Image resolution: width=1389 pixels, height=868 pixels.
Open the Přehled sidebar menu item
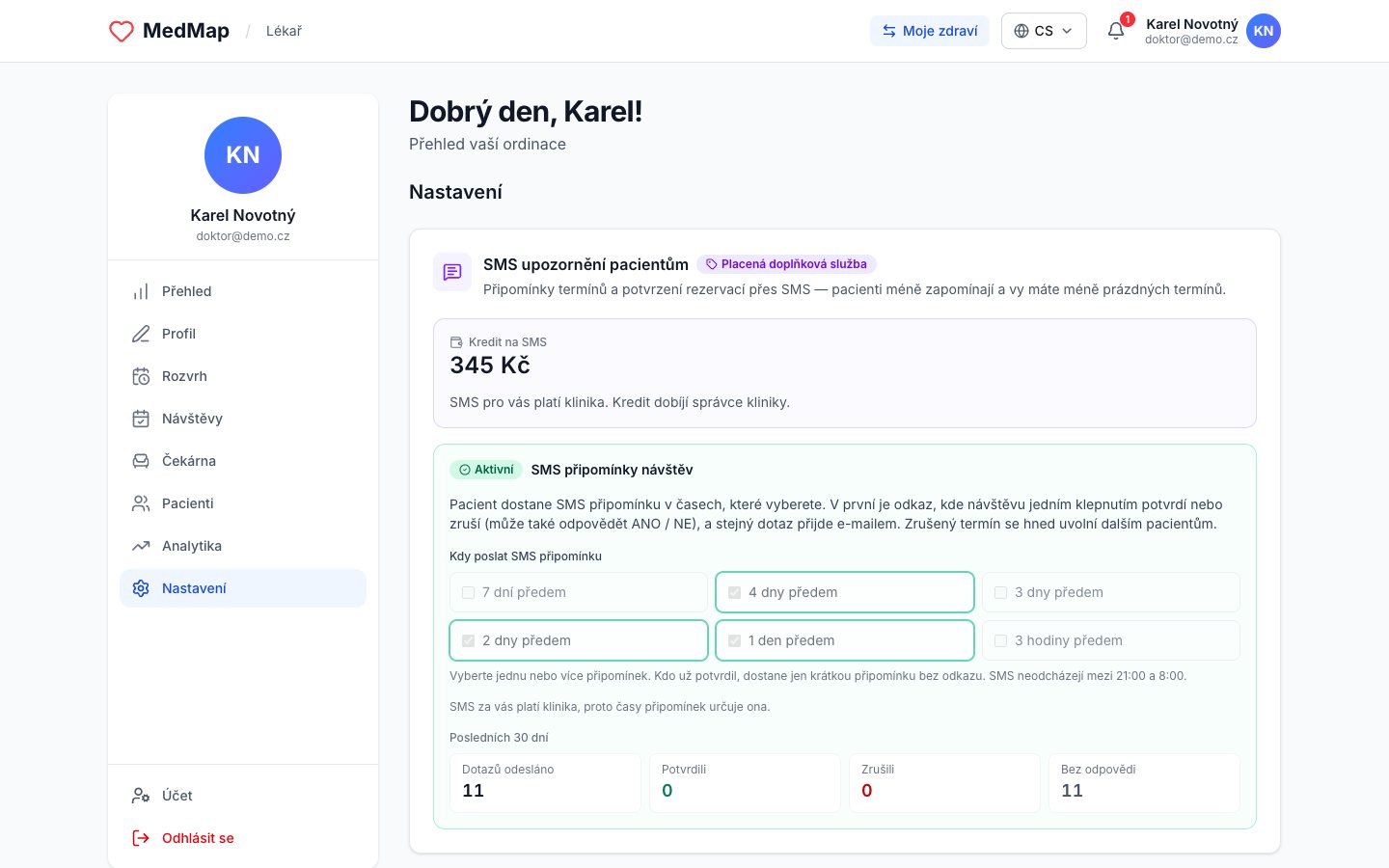243,291
